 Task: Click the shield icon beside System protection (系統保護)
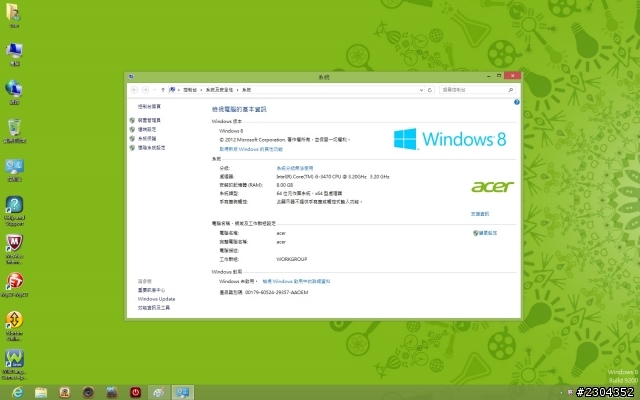click(132, 139)
